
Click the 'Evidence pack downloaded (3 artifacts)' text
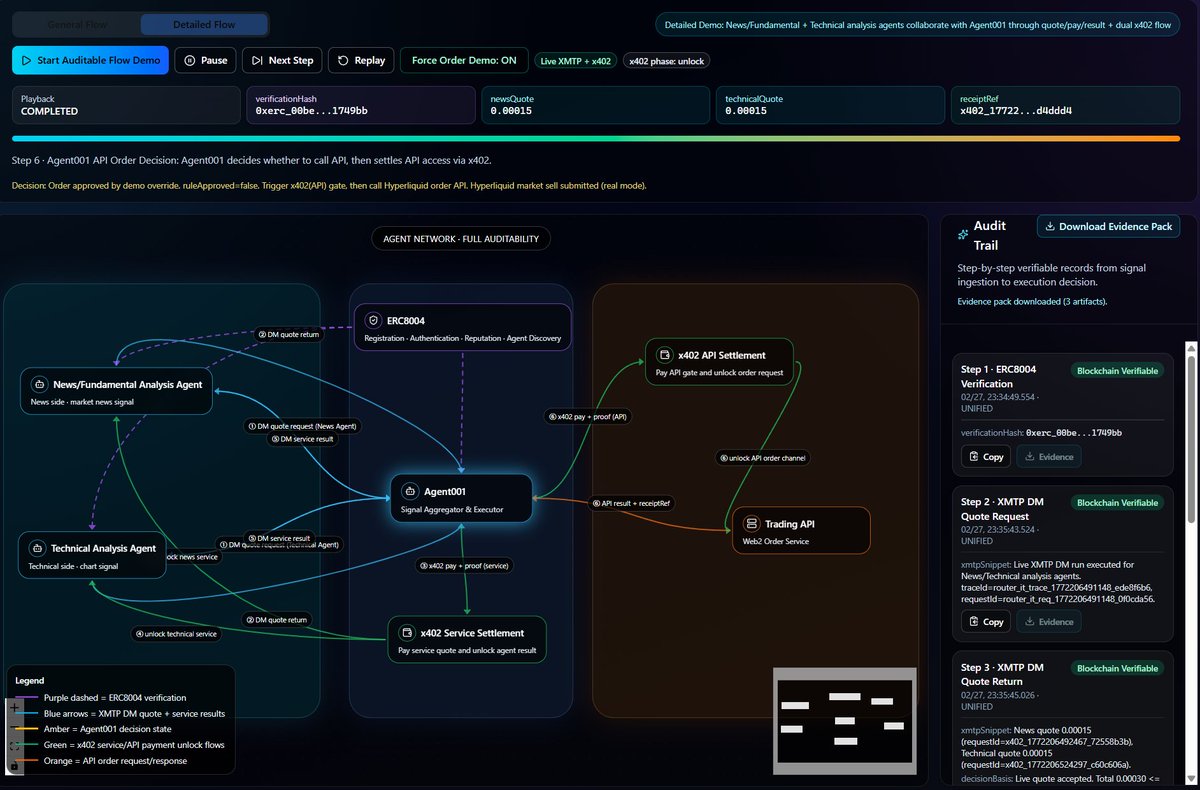coord(1032,301)
